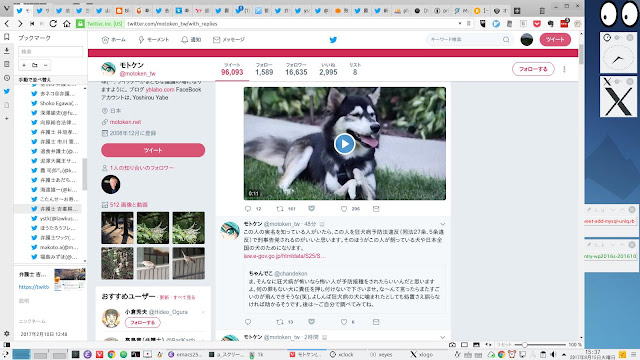The image size is (640, 360).
Task: Click the Pocket extension icon in toolbar
Action: coord(537,24)
